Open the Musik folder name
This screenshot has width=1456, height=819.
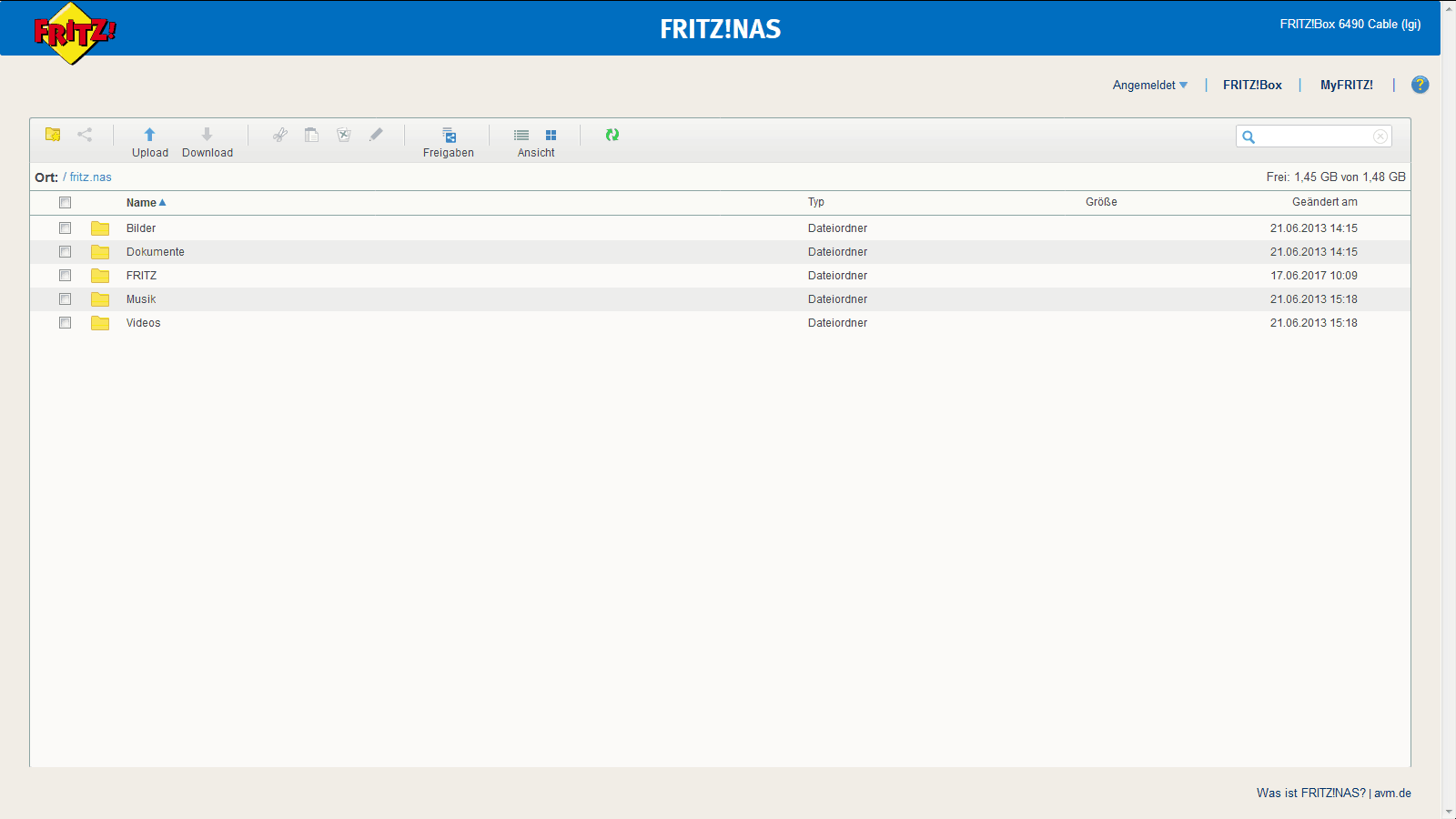pos(141,299)
